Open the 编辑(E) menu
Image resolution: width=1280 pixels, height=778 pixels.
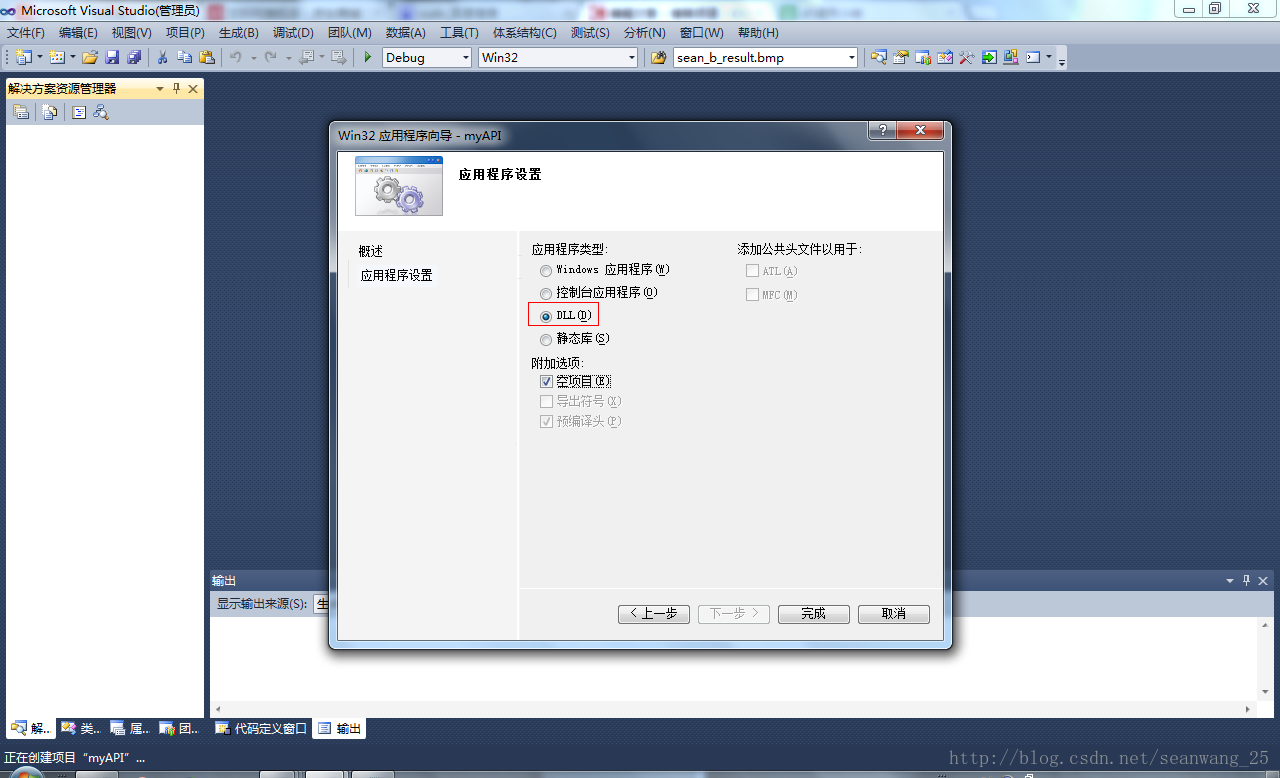click(x=78, y=33)
